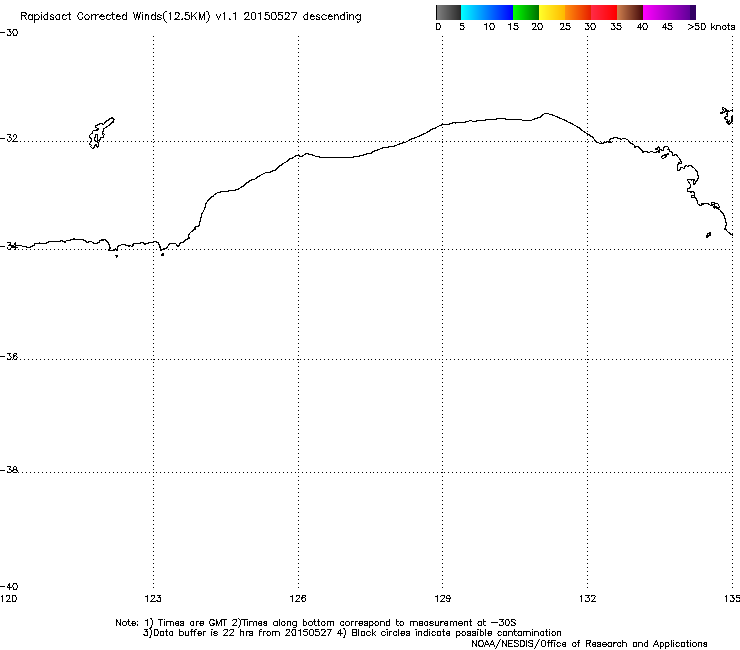The image size is (740, 650).
Task: Click the legend label '25'
Action: pos(565,27)
